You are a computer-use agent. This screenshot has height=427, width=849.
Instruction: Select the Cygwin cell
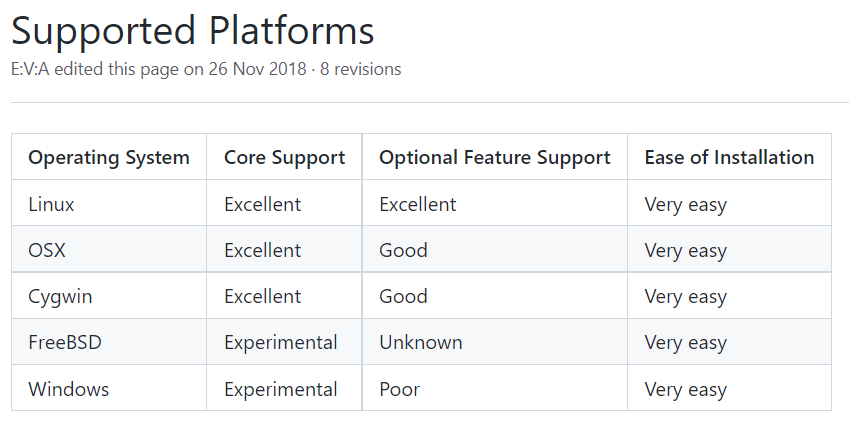(109, 296)
